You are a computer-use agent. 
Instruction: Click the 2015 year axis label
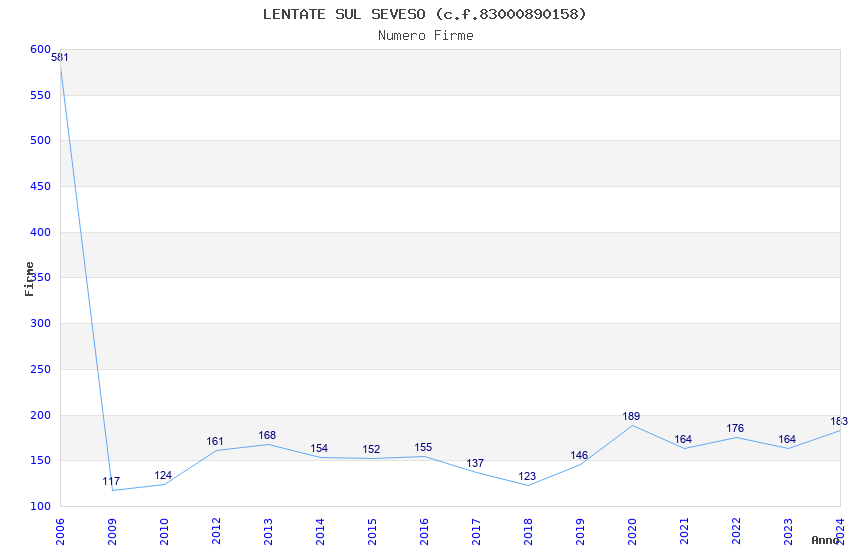[x=372, y=532]
